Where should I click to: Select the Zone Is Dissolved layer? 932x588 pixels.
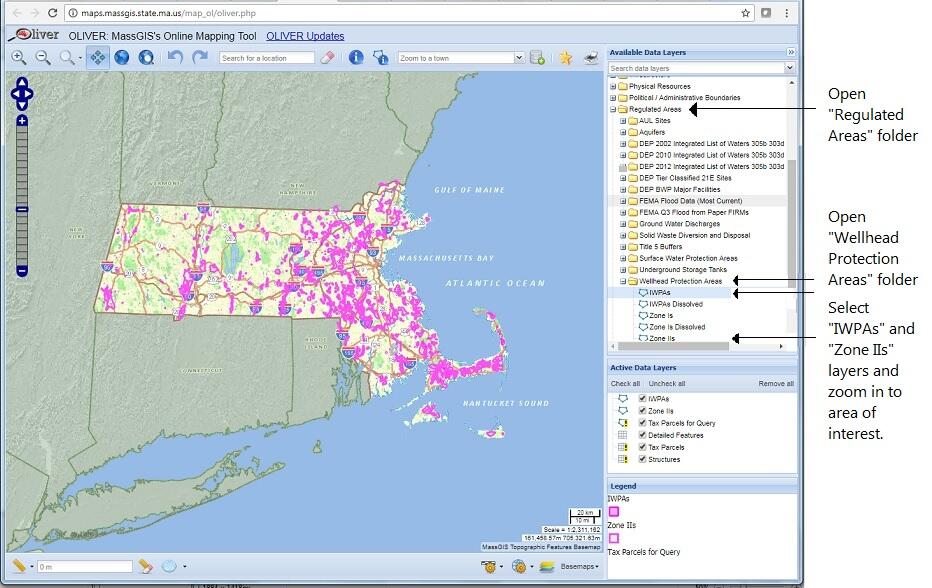[x=677, y=327]
